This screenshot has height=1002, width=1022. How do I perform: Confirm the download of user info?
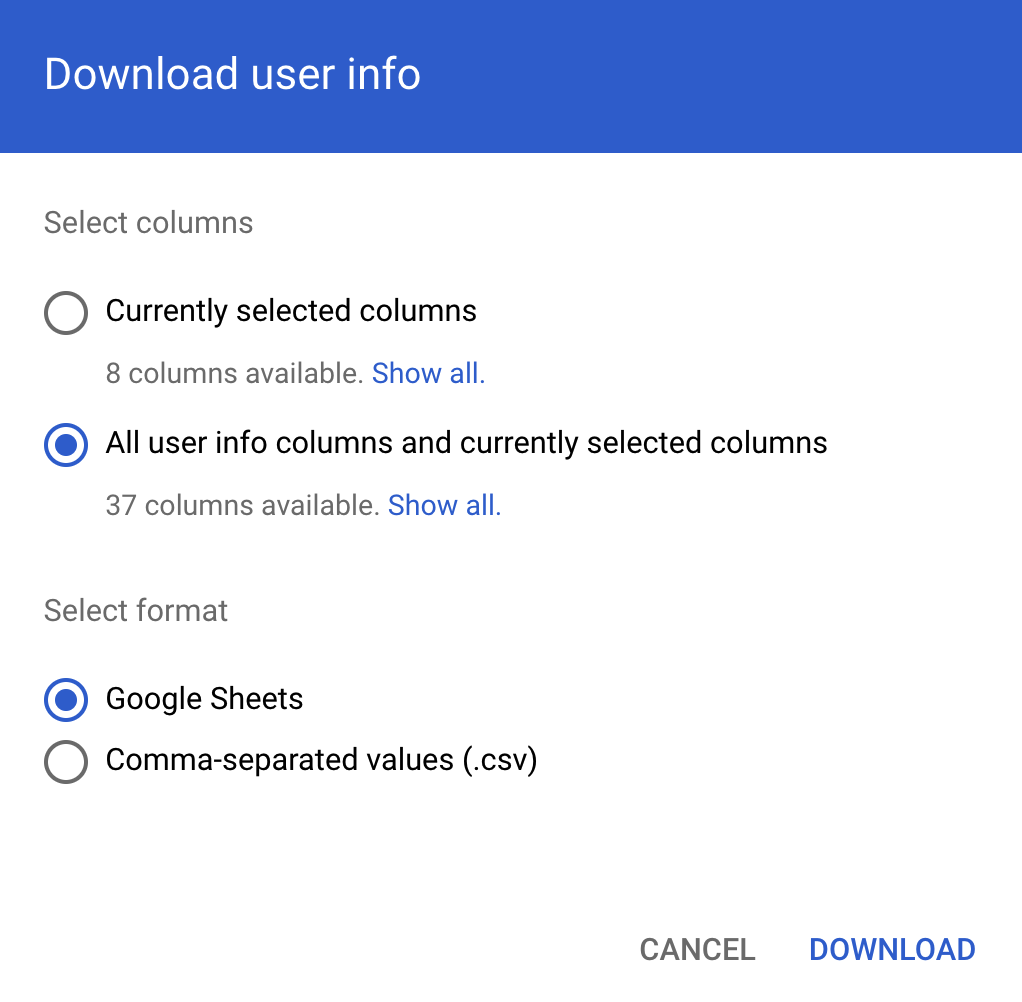point(891,949)
